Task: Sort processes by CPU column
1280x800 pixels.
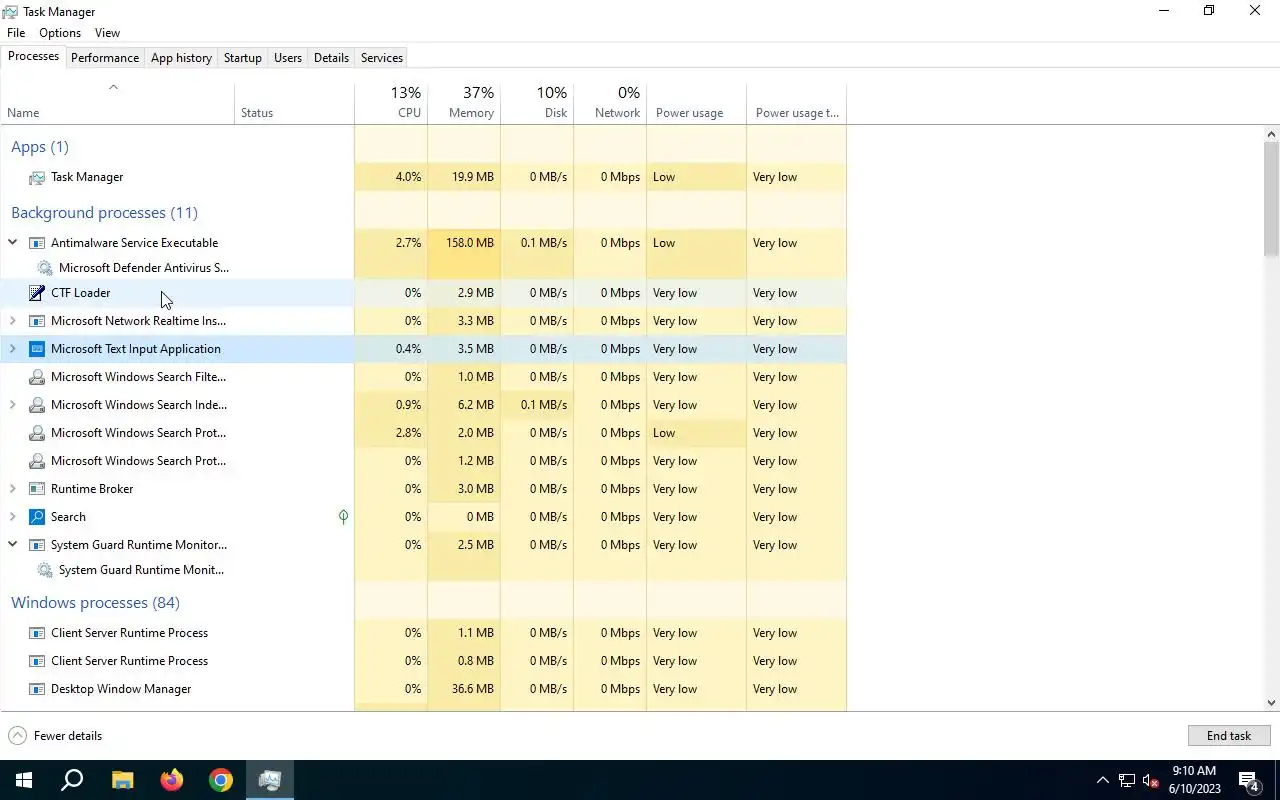Action: tap(391, 103)
